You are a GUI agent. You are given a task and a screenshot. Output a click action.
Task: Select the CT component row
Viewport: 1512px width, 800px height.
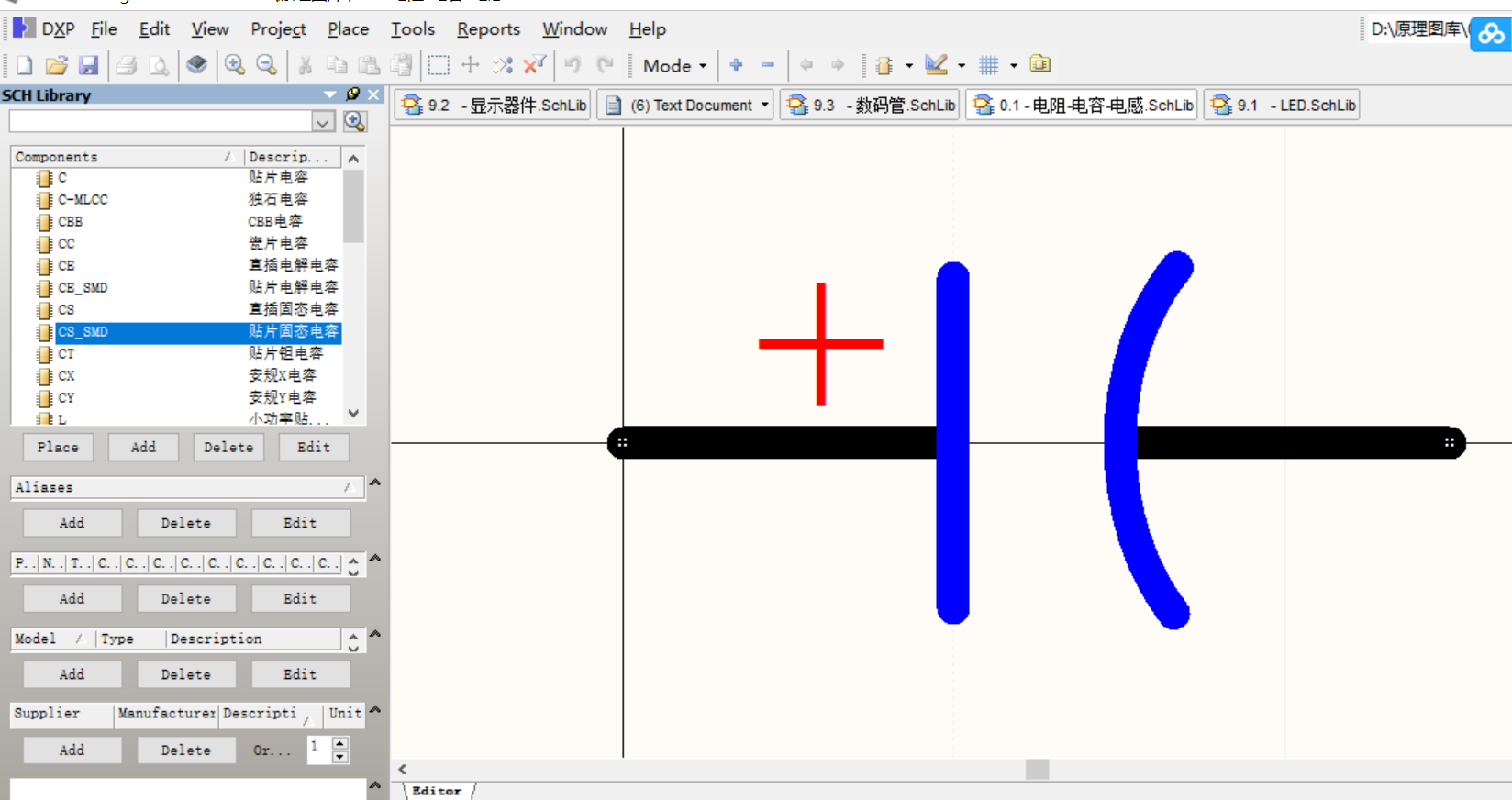pos(176,353)
